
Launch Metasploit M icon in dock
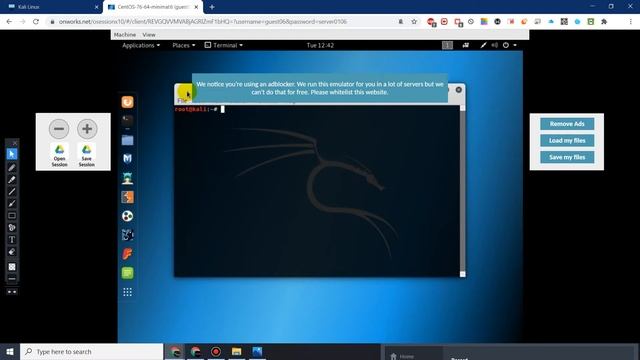click(x=127, y=158)
